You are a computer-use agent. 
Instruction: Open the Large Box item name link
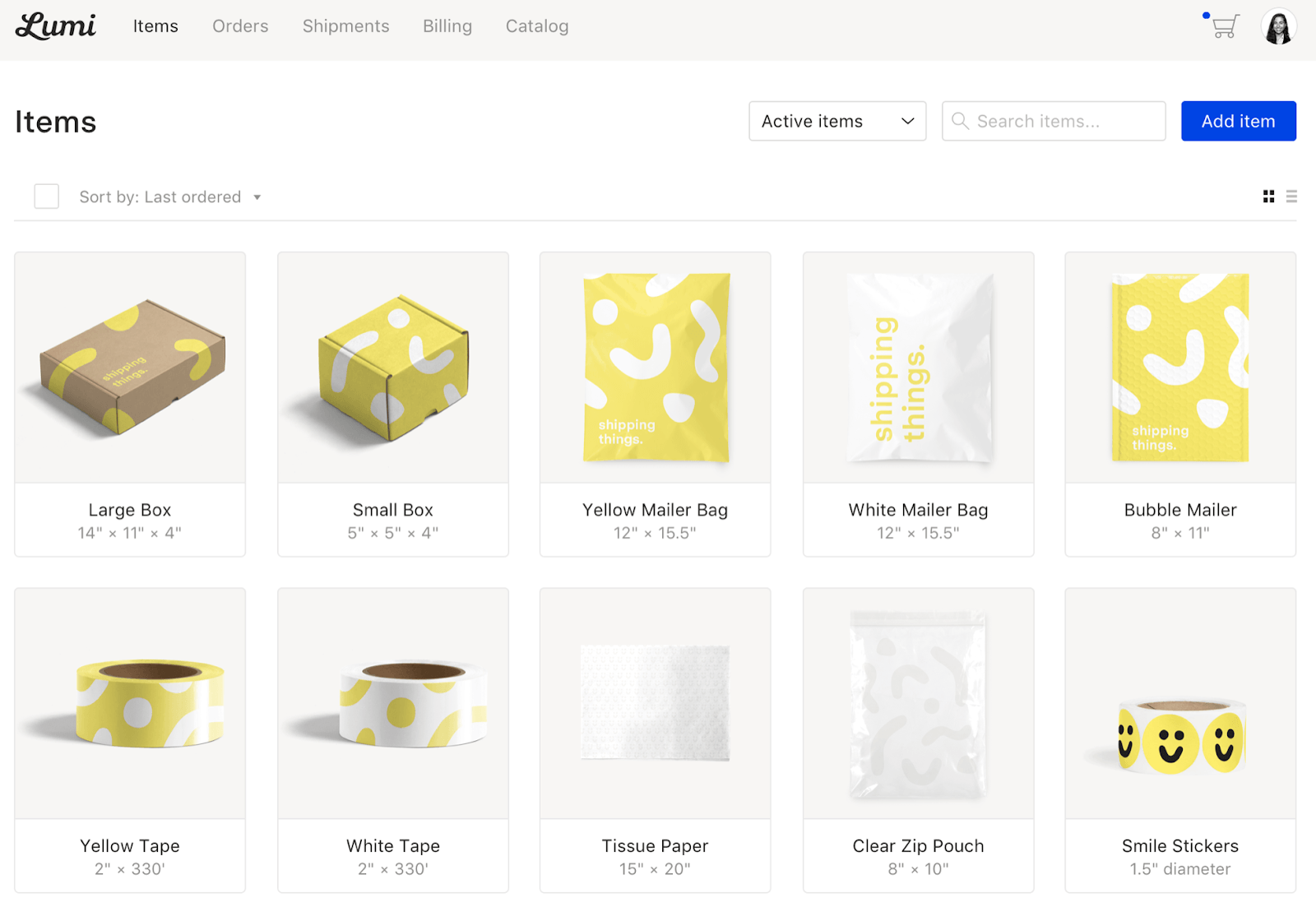[130, 510]
